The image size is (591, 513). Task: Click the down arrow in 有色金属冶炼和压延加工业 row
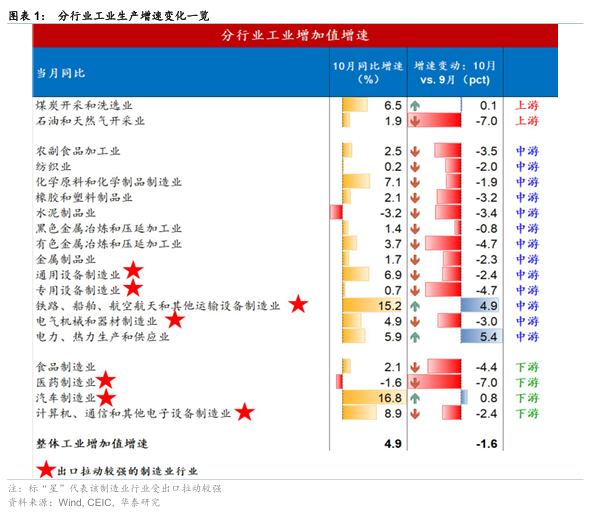click(415, 244)
